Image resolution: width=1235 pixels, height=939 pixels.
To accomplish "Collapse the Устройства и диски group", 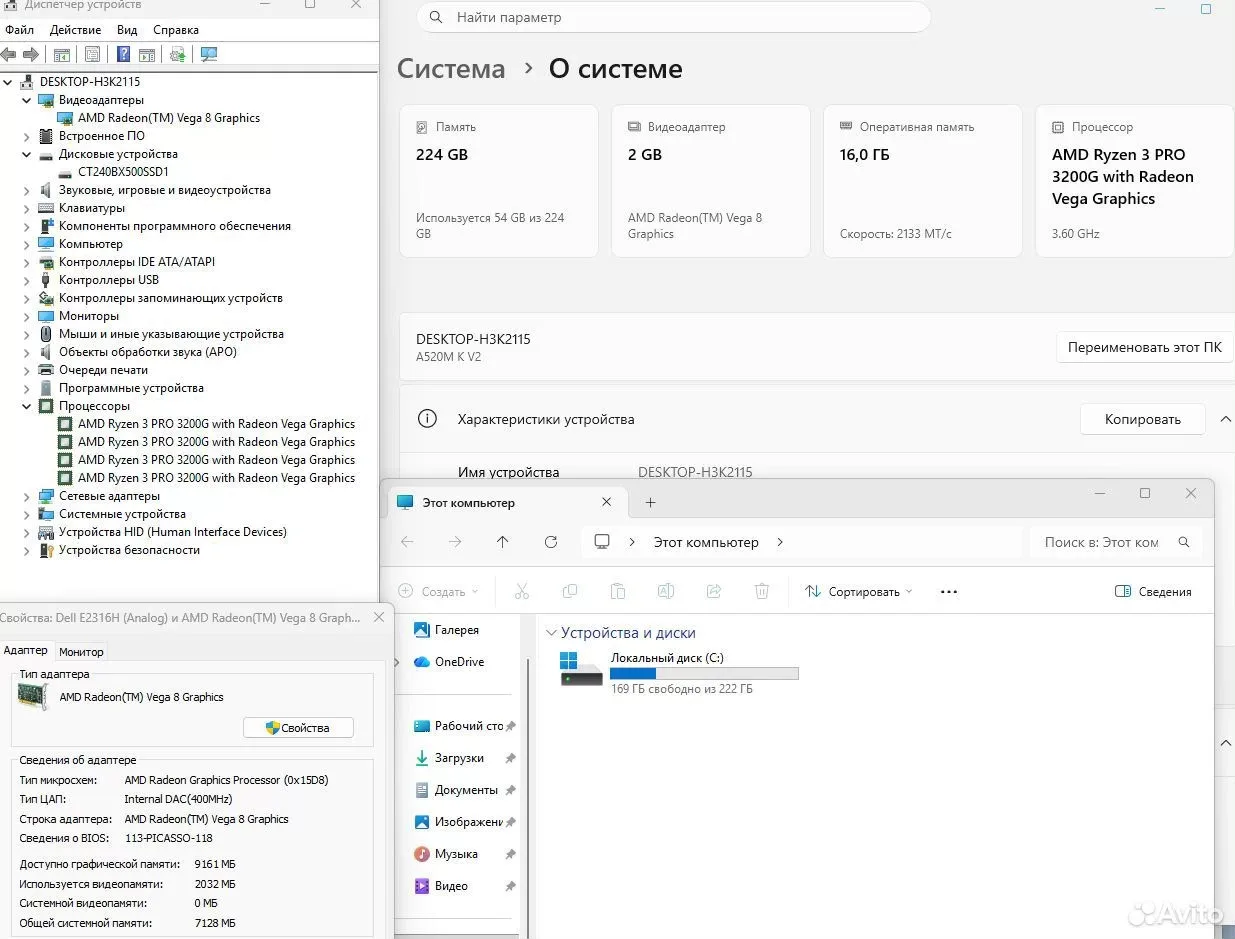I will (x=551, y=633).
